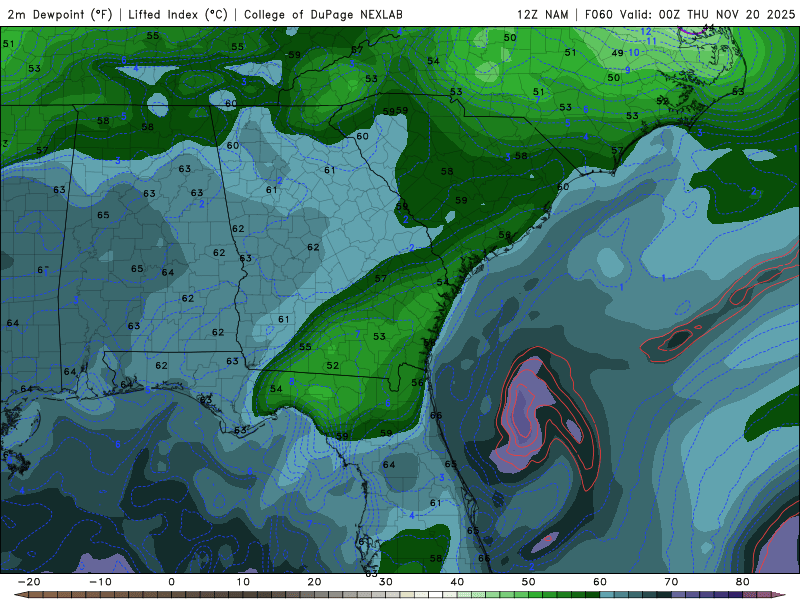Screen dimensions: 800x600
Task: Click the '80' label on color scale
Action: coord(743,582)
